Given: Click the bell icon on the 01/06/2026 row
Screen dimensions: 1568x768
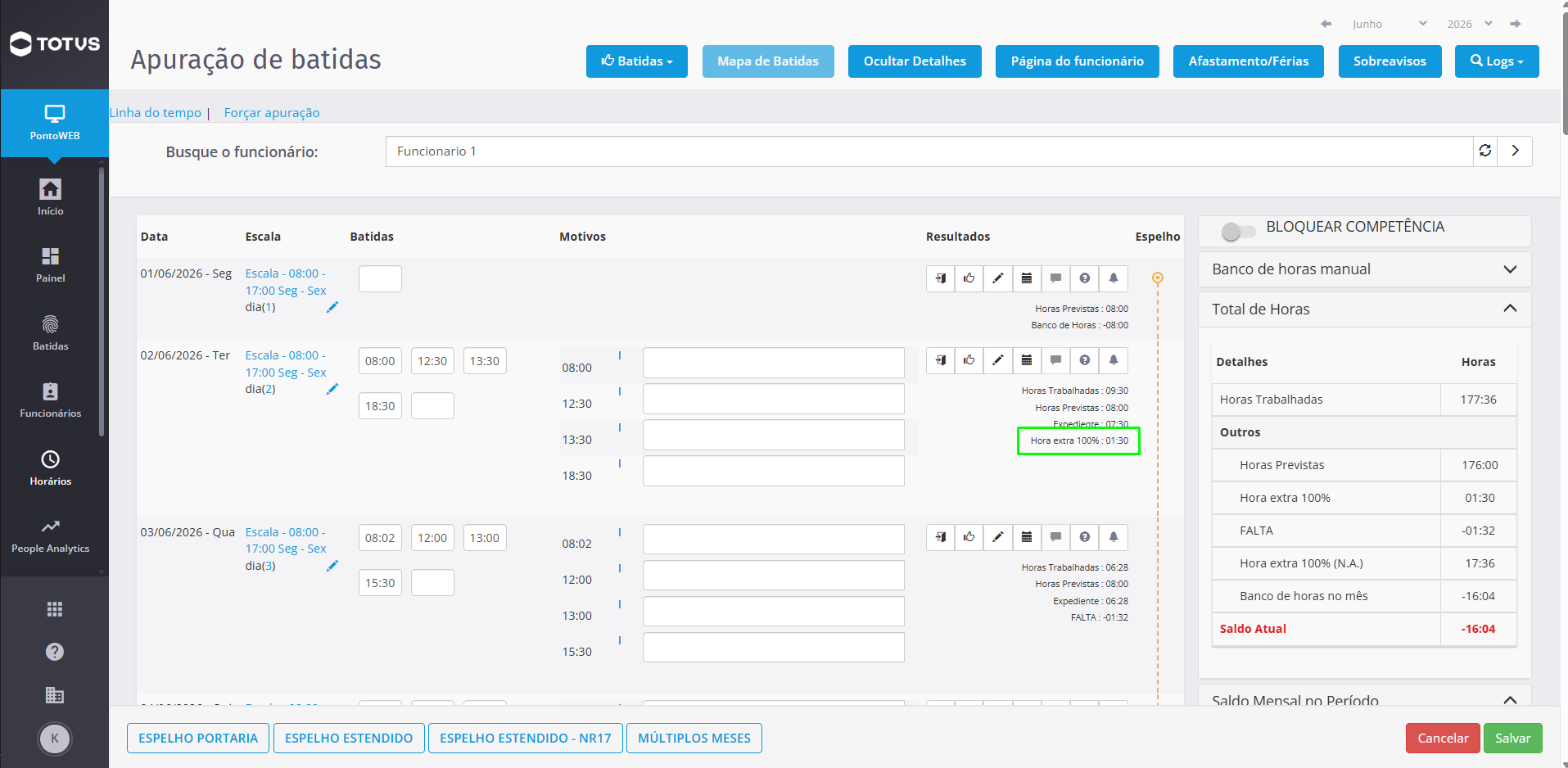Looking at the screenshot, I should coord(1113,278).
